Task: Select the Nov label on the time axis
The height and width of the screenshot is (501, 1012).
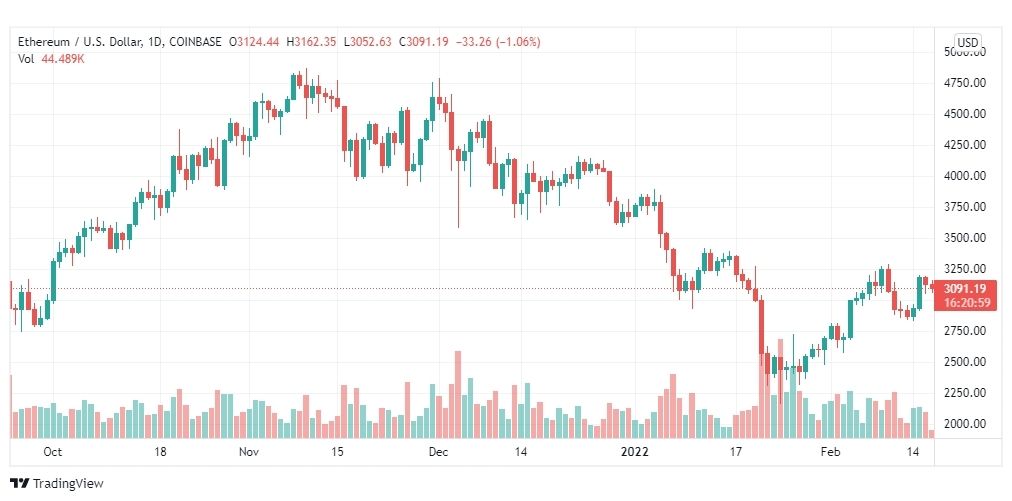Action: (x=248, y=452)
